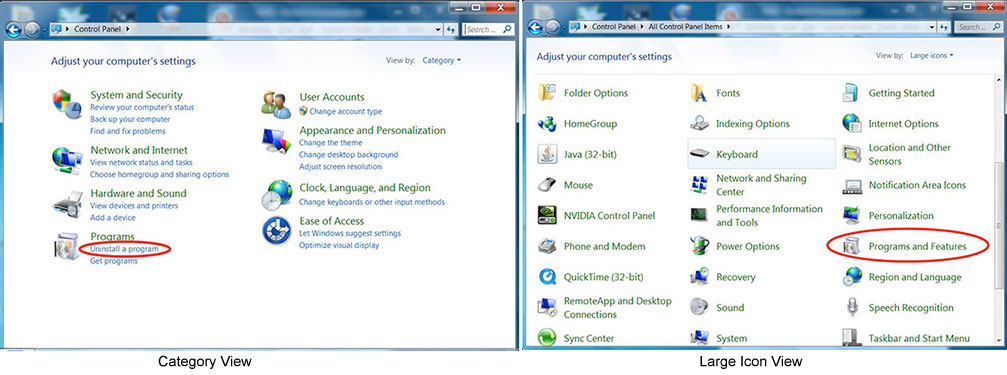1007x375 pixels.
Task: Click search box in Category View window
Action: pyautogui.click(x=488, y=30)
